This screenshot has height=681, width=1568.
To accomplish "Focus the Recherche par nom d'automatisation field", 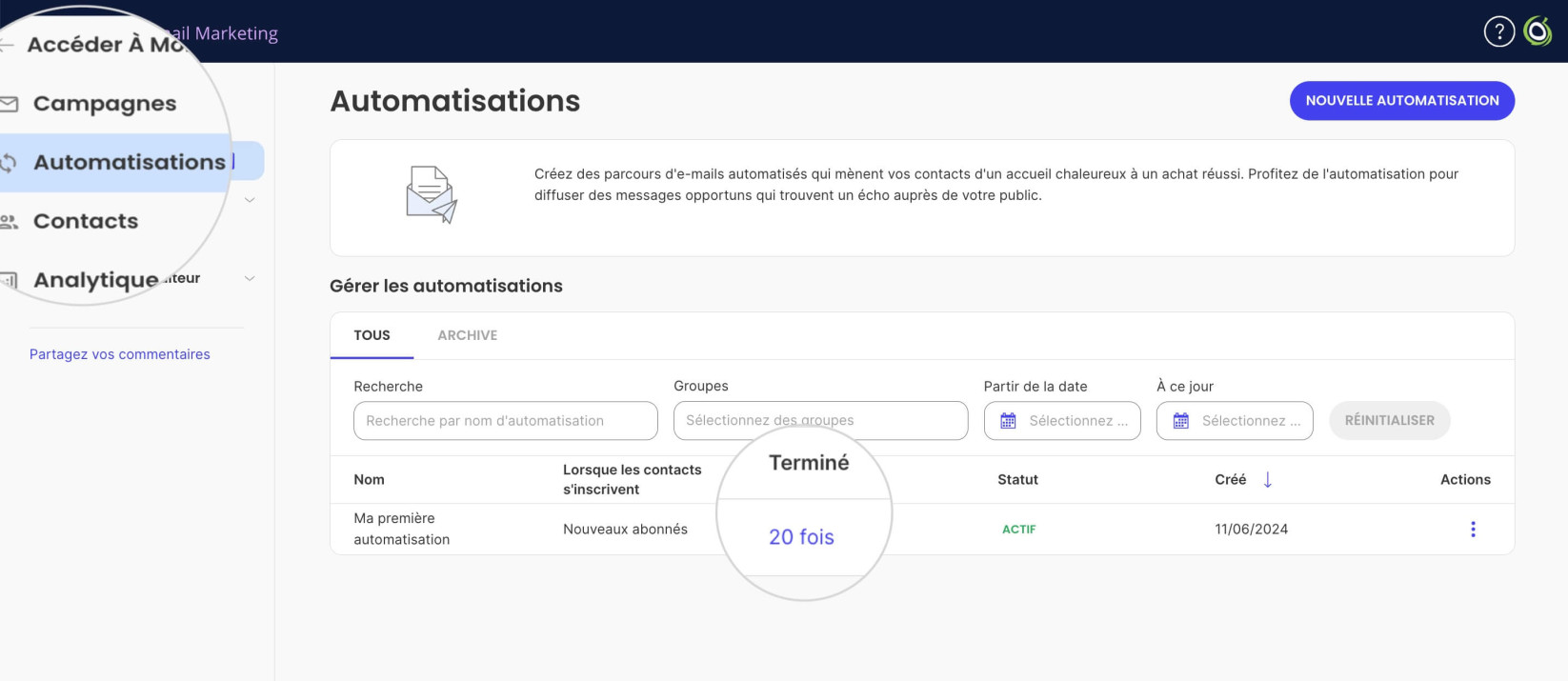I will coord(506,421).
